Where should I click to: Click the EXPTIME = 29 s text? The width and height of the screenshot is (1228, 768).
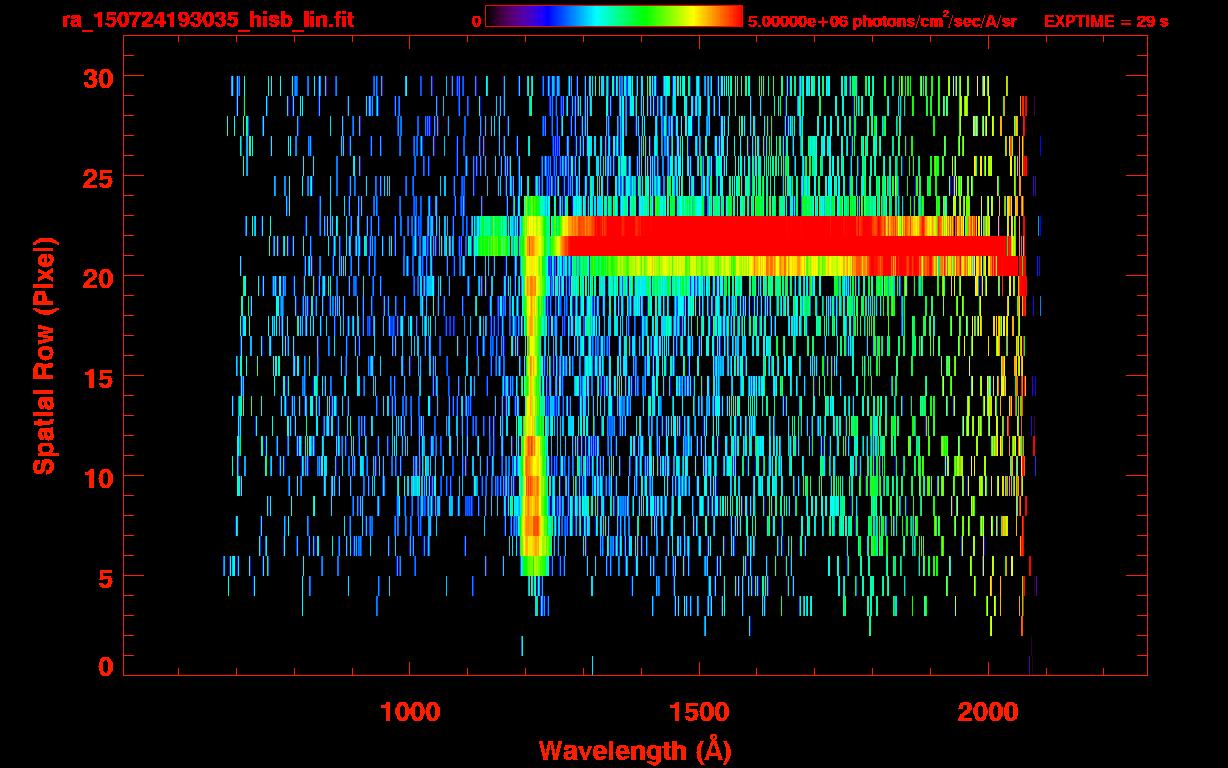click(1106, 21)
